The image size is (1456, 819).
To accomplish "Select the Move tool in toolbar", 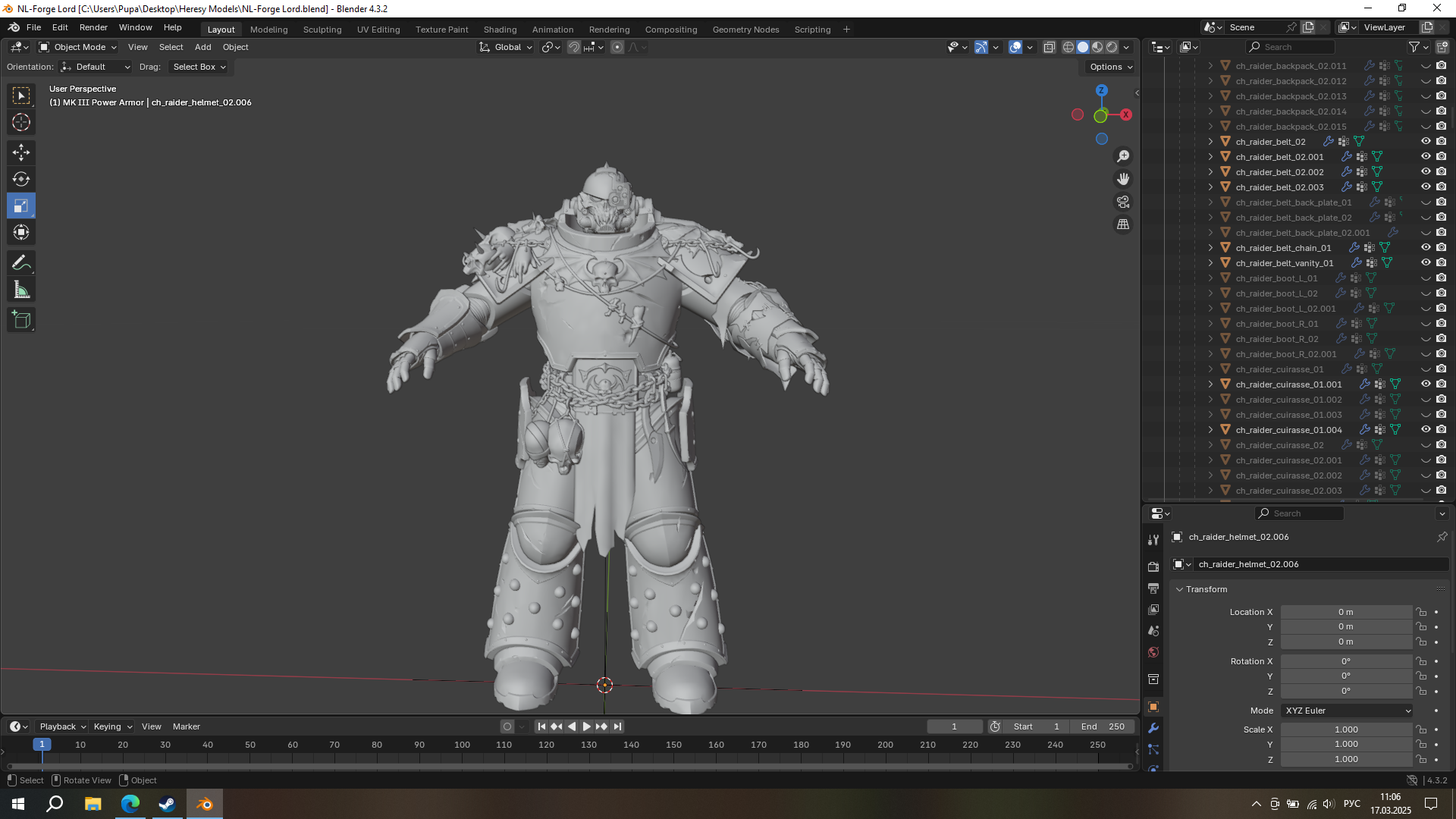I will click(x=21, y=152).
